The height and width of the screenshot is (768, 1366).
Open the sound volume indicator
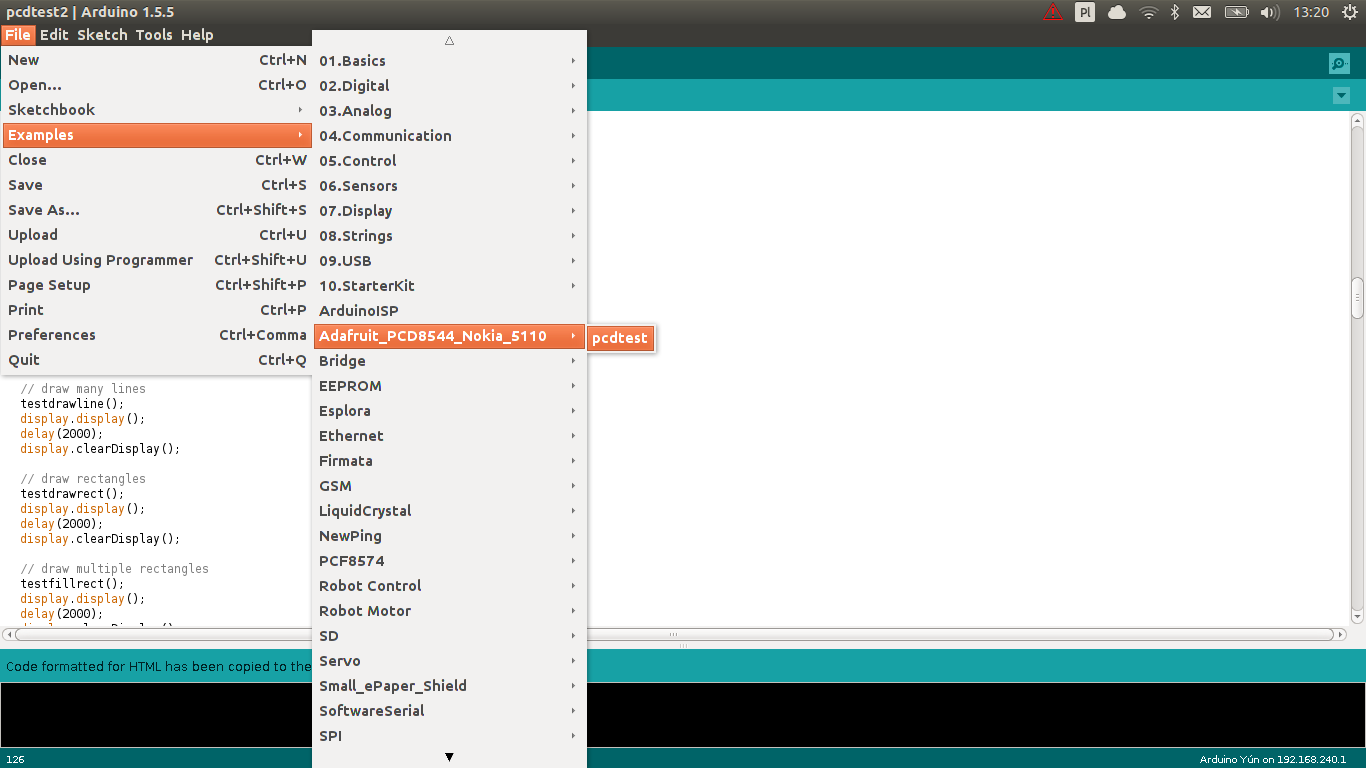click(1270, 12)
